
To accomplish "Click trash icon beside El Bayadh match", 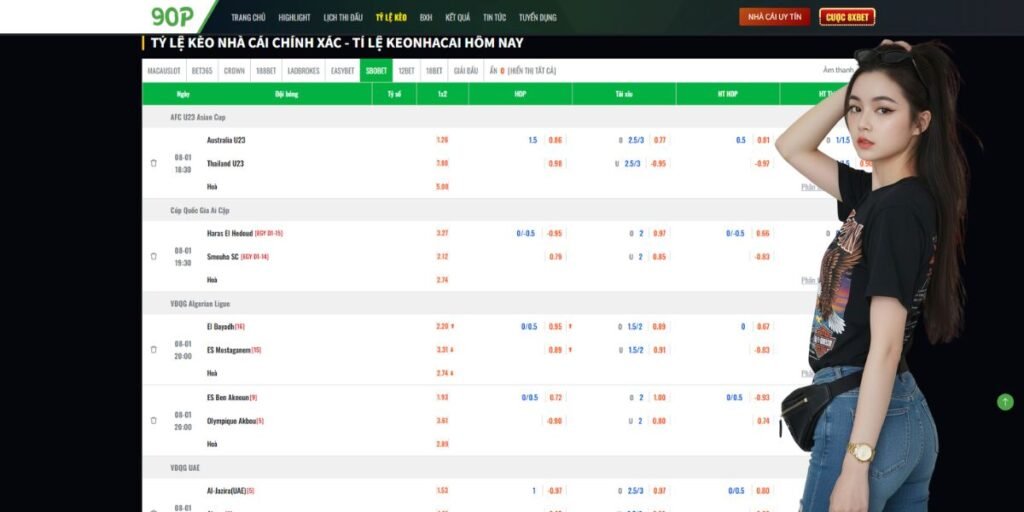I will pyautogui.click(x=154, y=349).
